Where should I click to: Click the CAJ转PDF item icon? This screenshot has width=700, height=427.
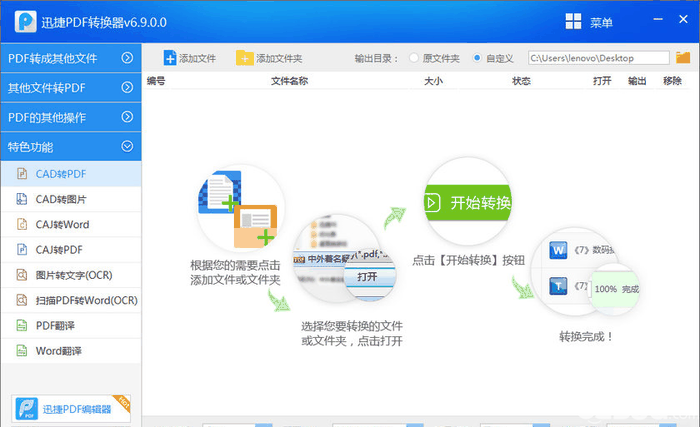point(21,249)
